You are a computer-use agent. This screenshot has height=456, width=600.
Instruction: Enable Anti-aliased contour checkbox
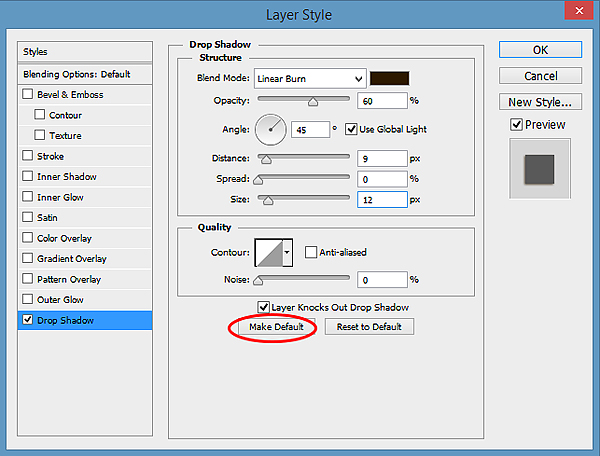tap(311, 252)
